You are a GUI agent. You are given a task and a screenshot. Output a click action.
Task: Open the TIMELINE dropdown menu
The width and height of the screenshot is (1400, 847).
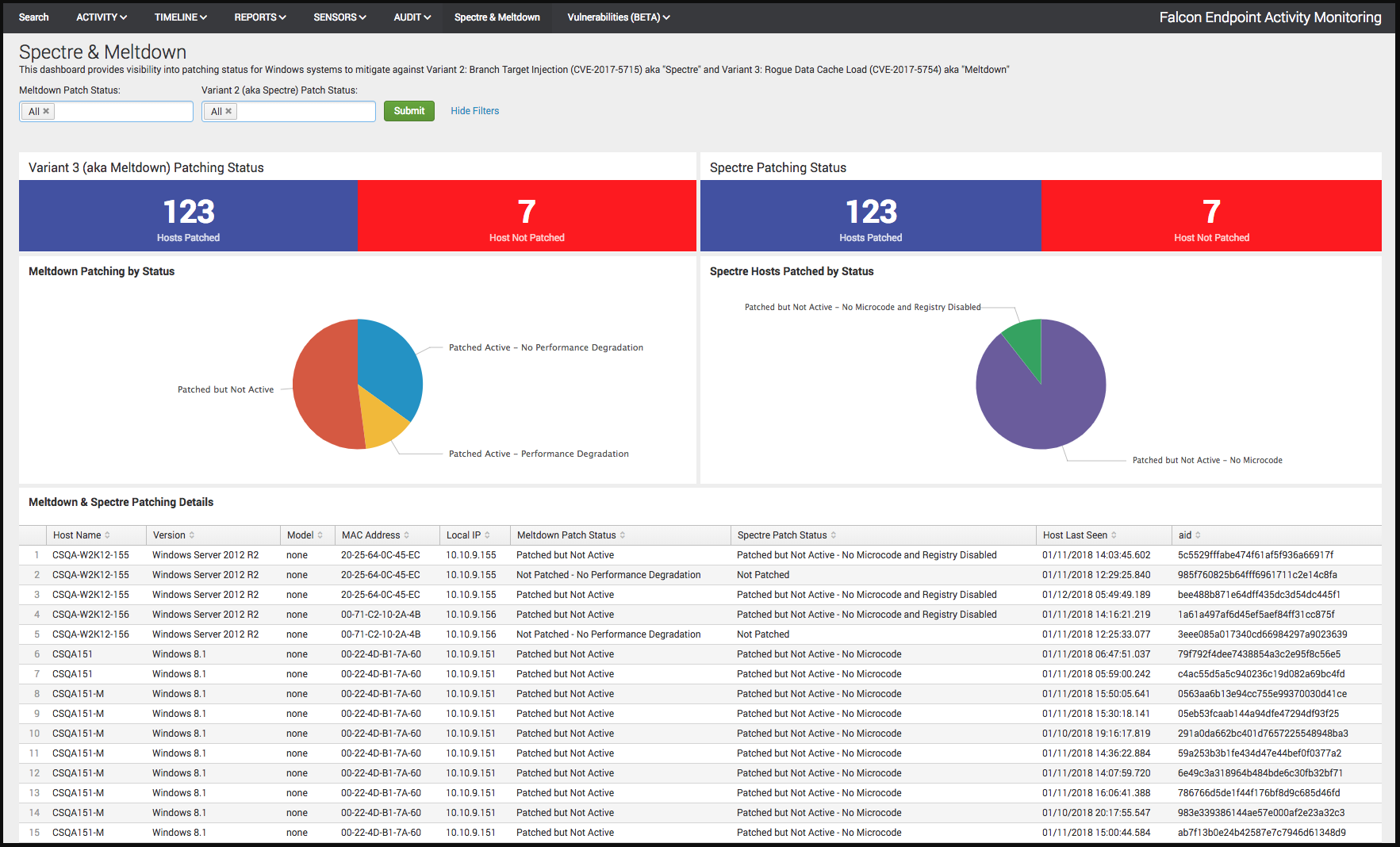pyautogui.click(x=181, y=17)
